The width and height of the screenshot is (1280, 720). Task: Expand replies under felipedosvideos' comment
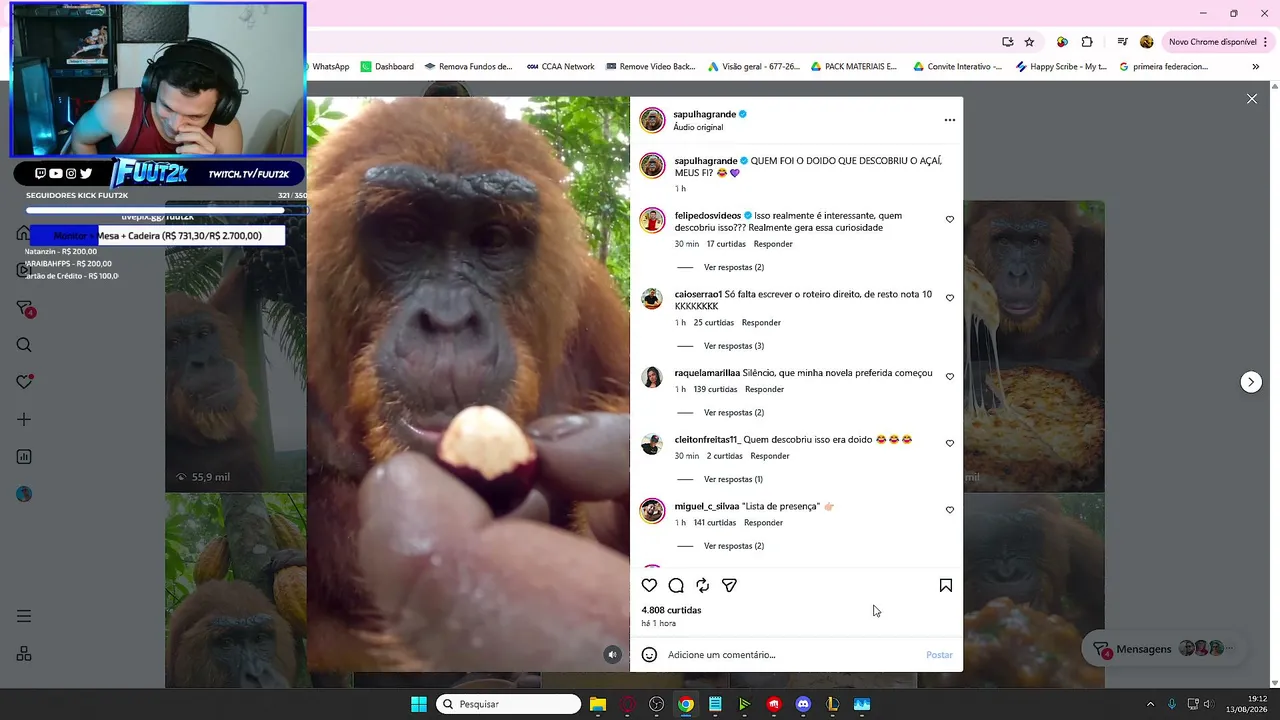[x=733, y=267]
